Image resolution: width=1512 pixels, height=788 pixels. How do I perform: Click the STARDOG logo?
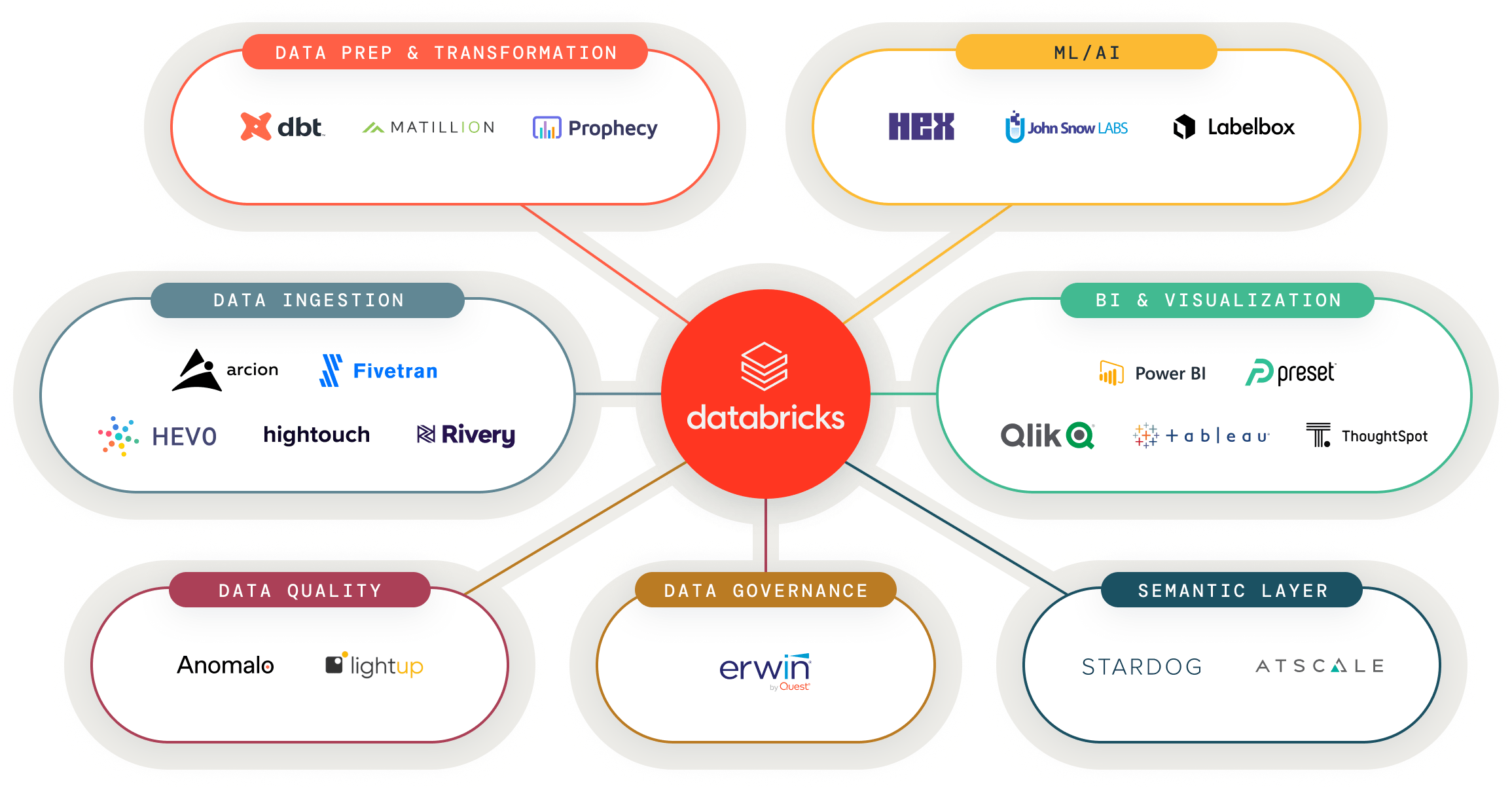pyautogui.click(x=1142, y=667)
